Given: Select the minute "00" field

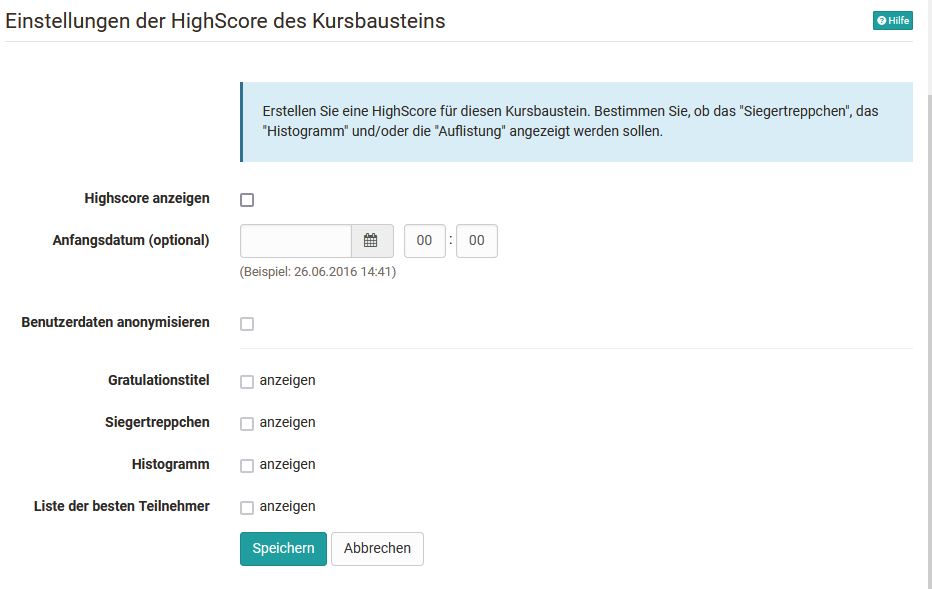Looking at the screenshot, I should [x=476, y=240].
